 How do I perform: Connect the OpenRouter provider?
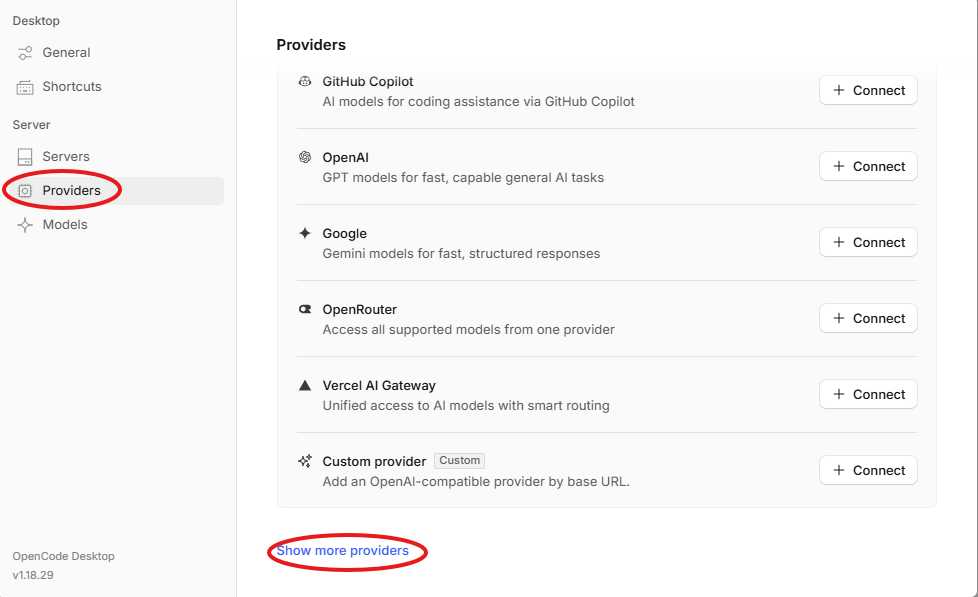pos(868,319)
